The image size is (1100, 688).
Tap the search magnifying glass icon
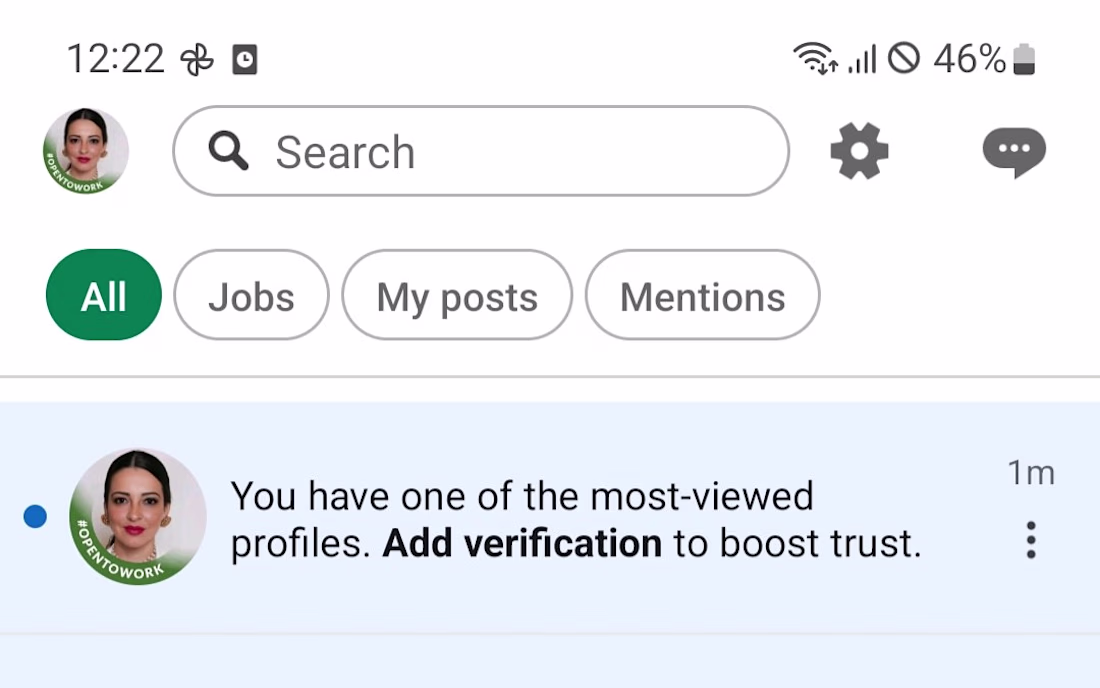pyautogui.click(x=229, y=152)
